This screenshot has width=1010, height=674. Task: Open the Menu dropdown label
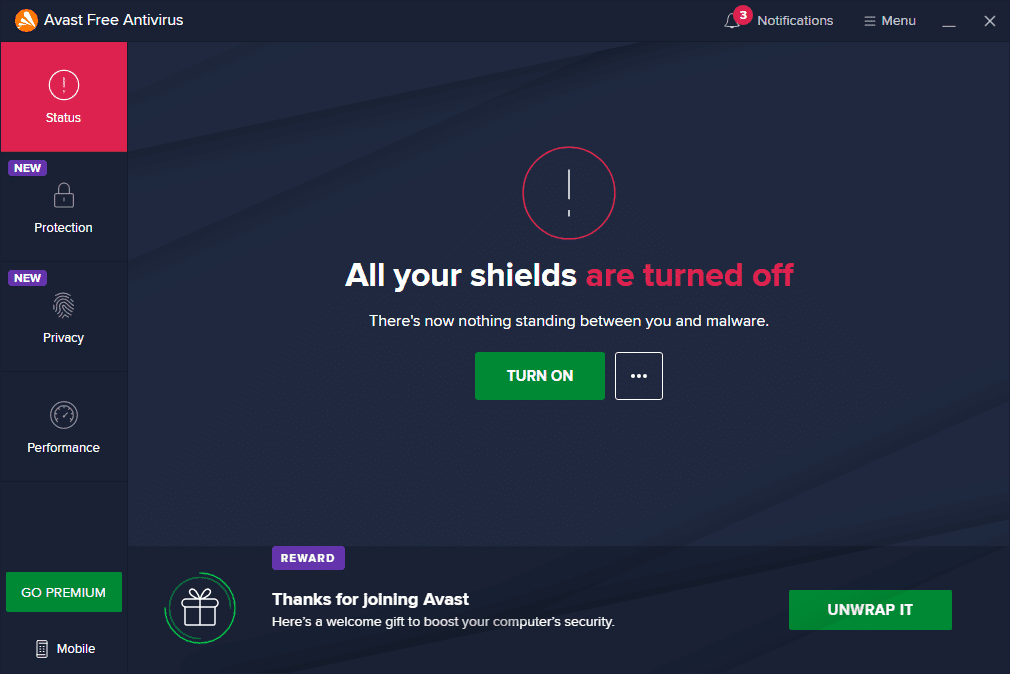[899, 21]
